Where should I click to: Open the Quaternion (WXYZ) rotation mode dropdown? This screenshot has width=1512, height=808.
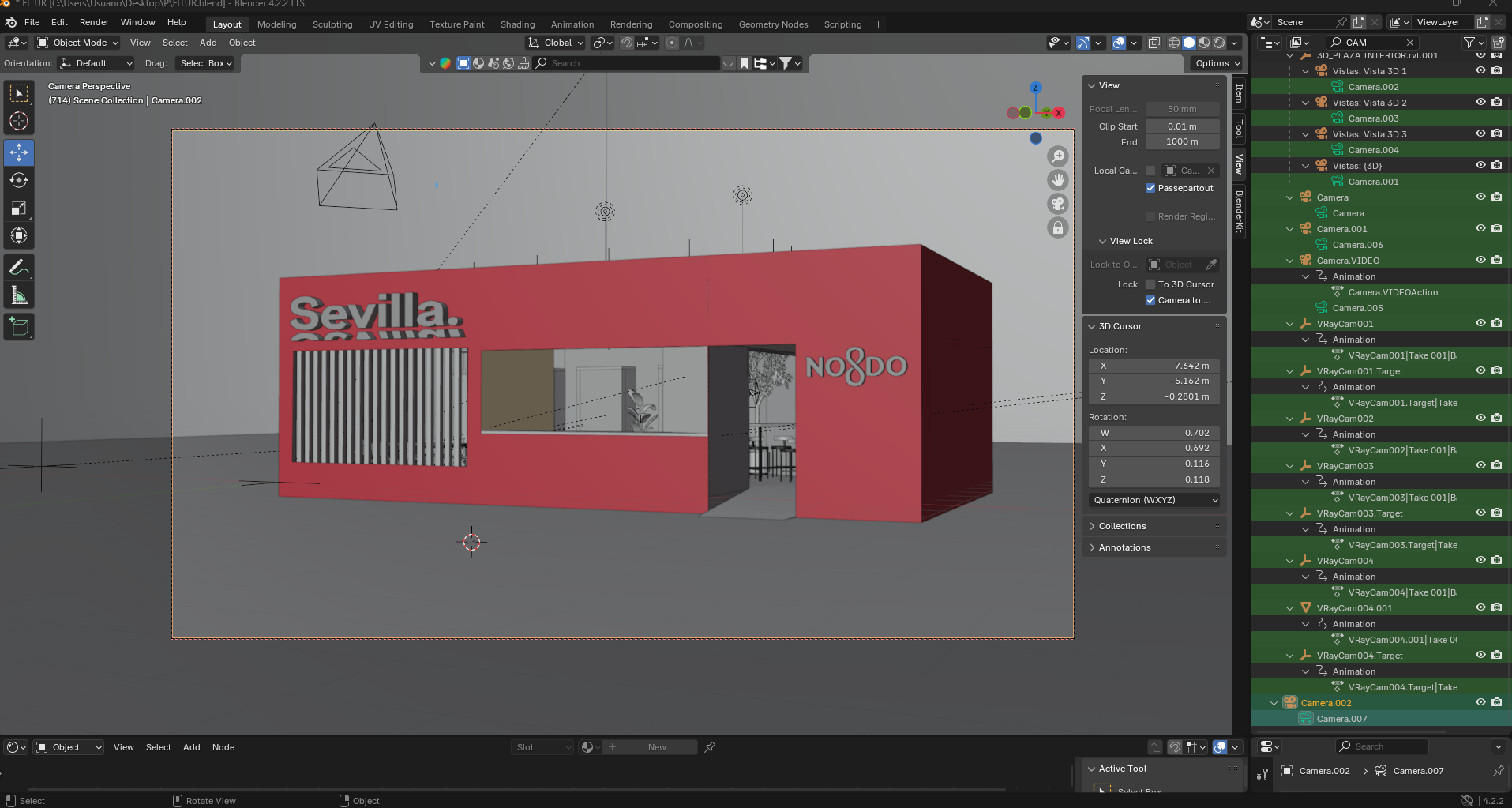click(1154, 500)
